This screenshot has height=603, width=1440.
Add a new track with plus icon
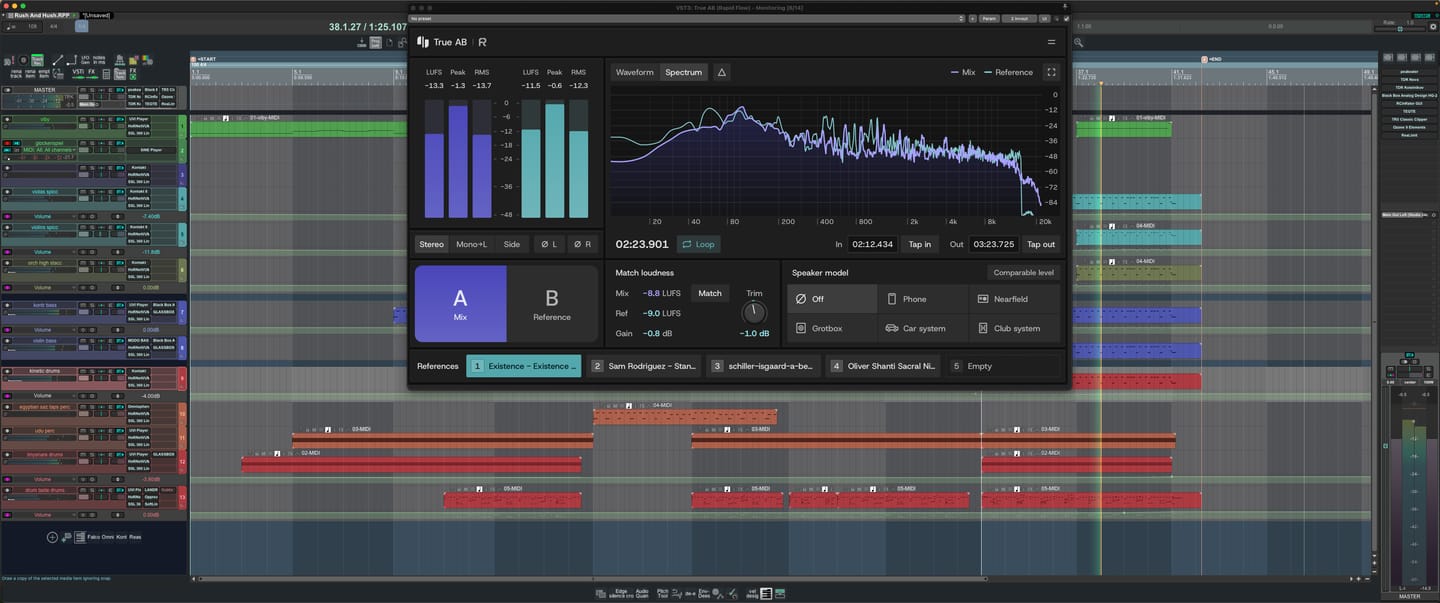point(52,537)
